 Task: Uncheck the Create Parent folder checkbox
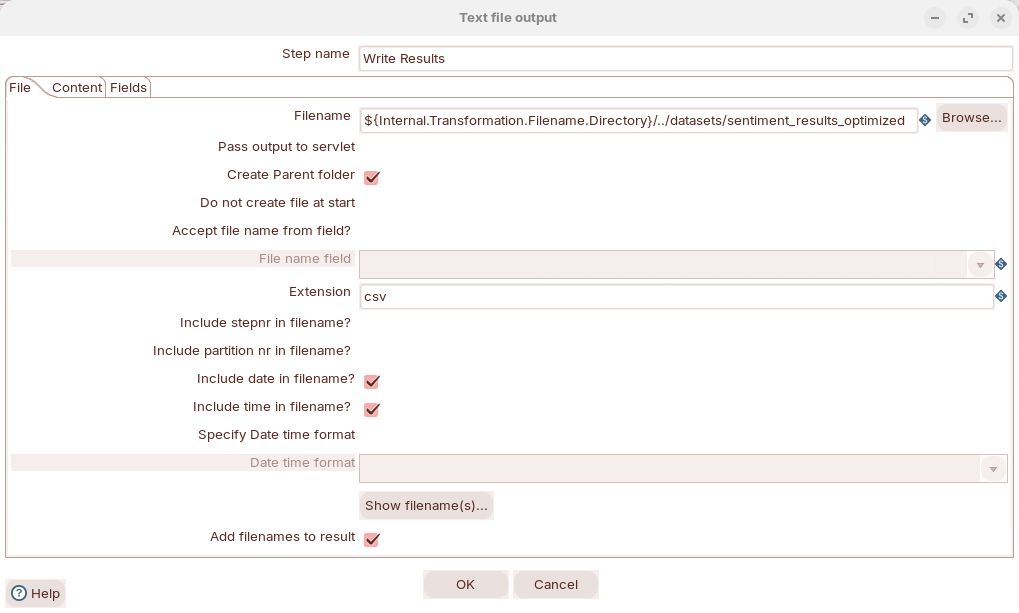(x=371, y=177)
